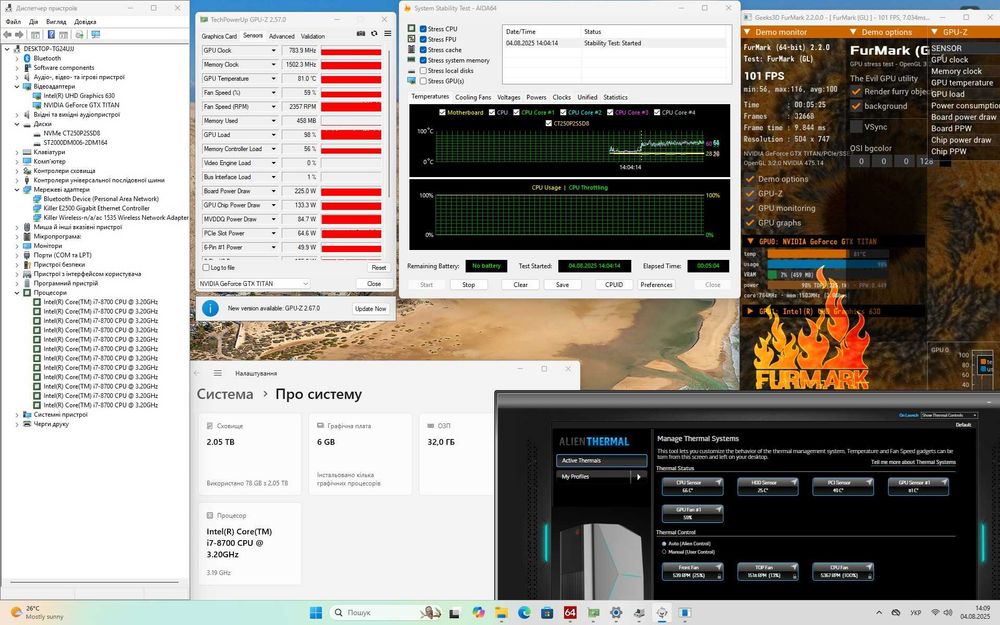
Task: Open Statistics tab in AIDA64
Action: point(615,98)
